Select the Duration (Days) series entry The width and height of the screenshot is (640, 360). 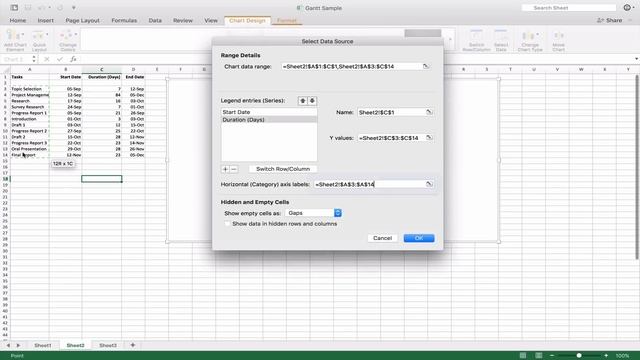[x=269, y=120]
